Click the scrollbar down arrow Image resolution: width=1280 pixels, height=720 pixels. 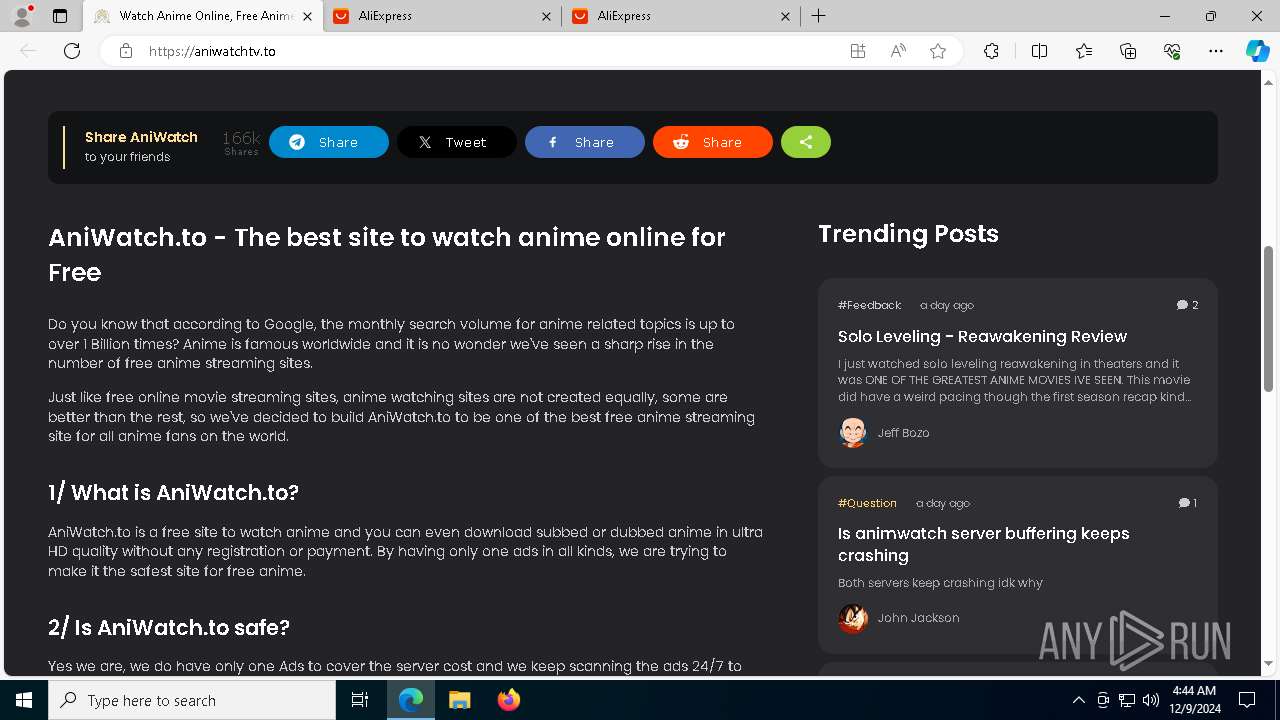1269,663
